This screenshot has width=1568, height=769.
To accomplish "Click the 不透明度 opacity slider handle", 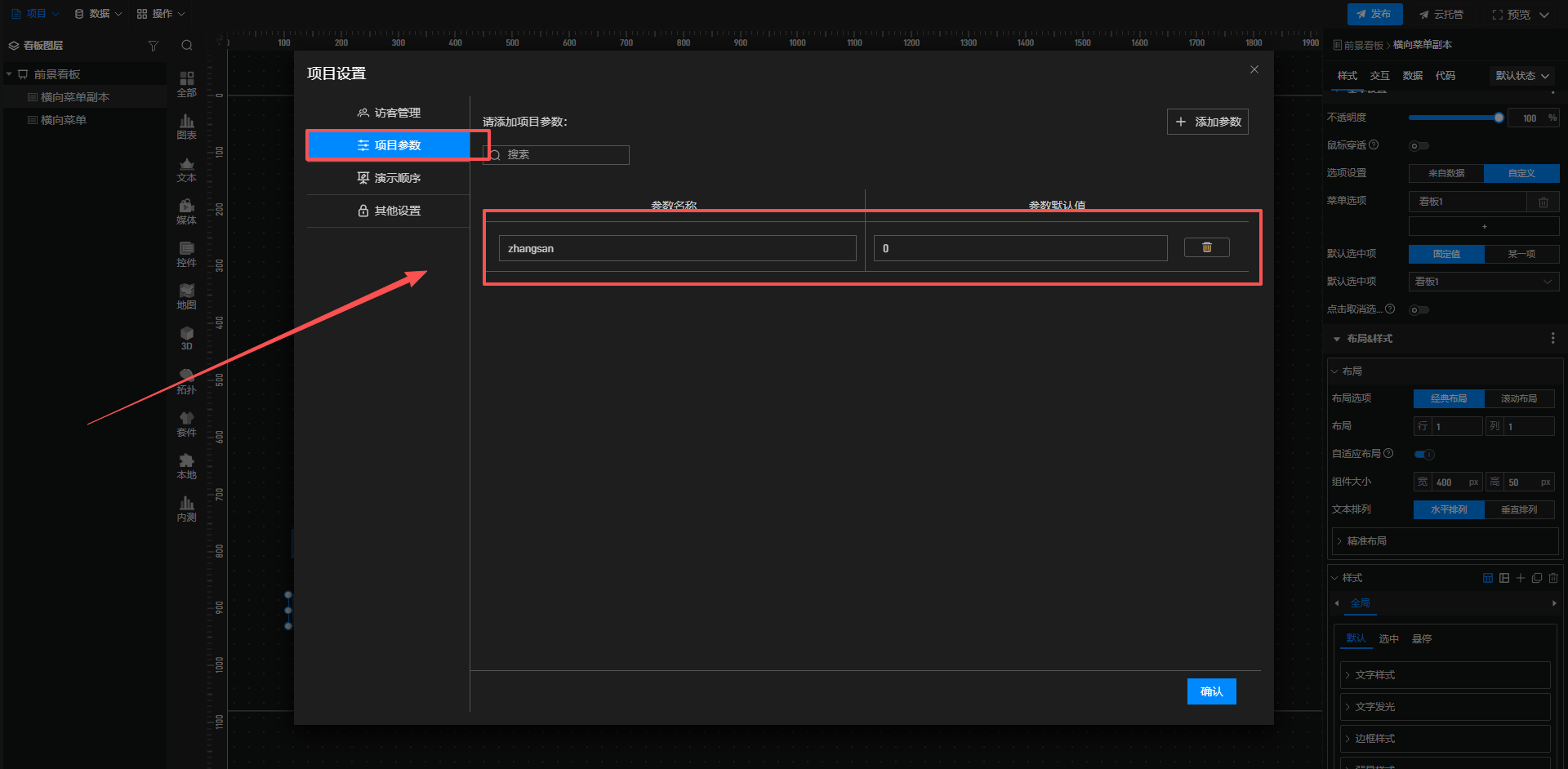I will [x=1499, y=118].
